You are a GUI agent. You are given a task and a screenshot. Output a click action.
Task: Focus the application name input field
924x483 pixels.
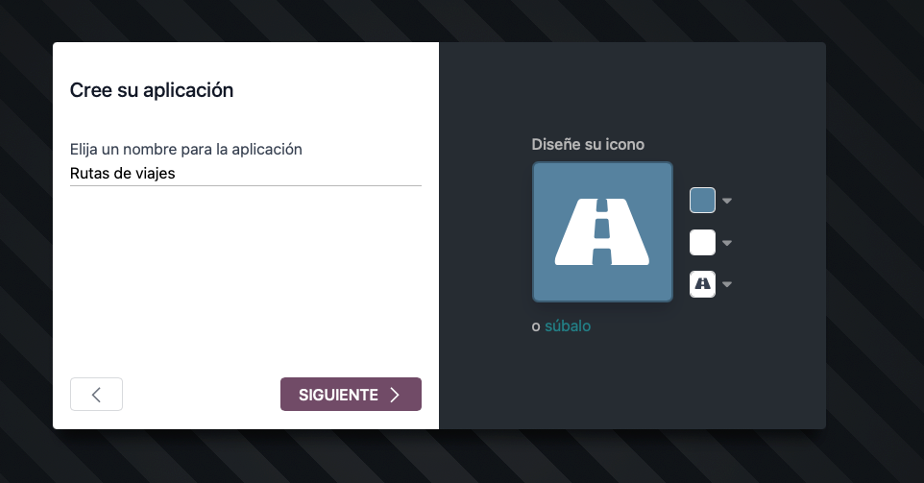pyautogui.click(x=246, y=174)
